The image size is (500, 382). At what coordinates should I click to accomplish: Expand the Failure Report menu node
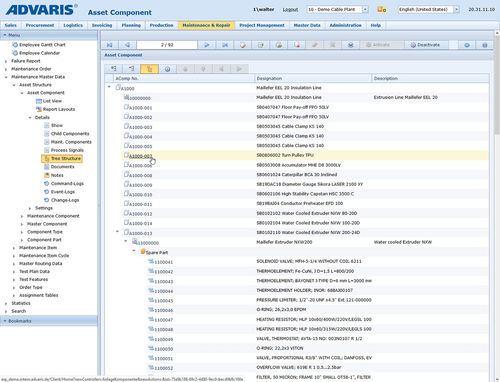point(6,61)
